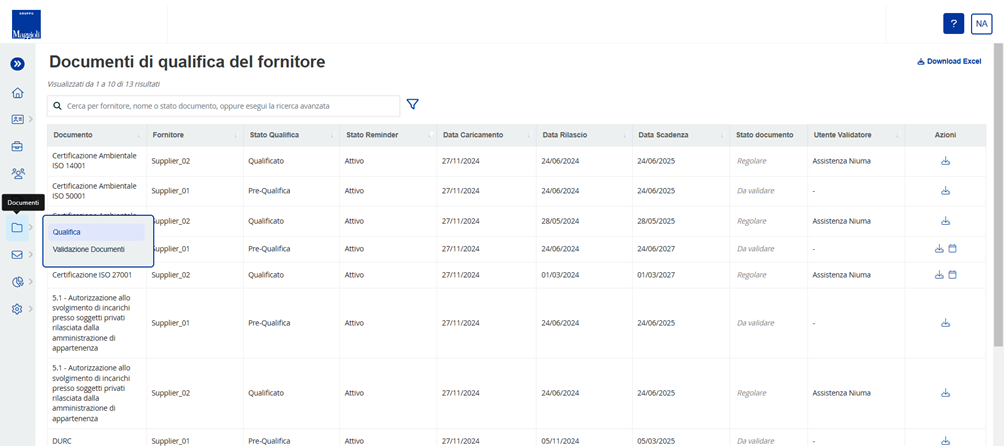Click the Gruppo Maggioli logo
Viewport: 1004px width, 446px height.
26,24
